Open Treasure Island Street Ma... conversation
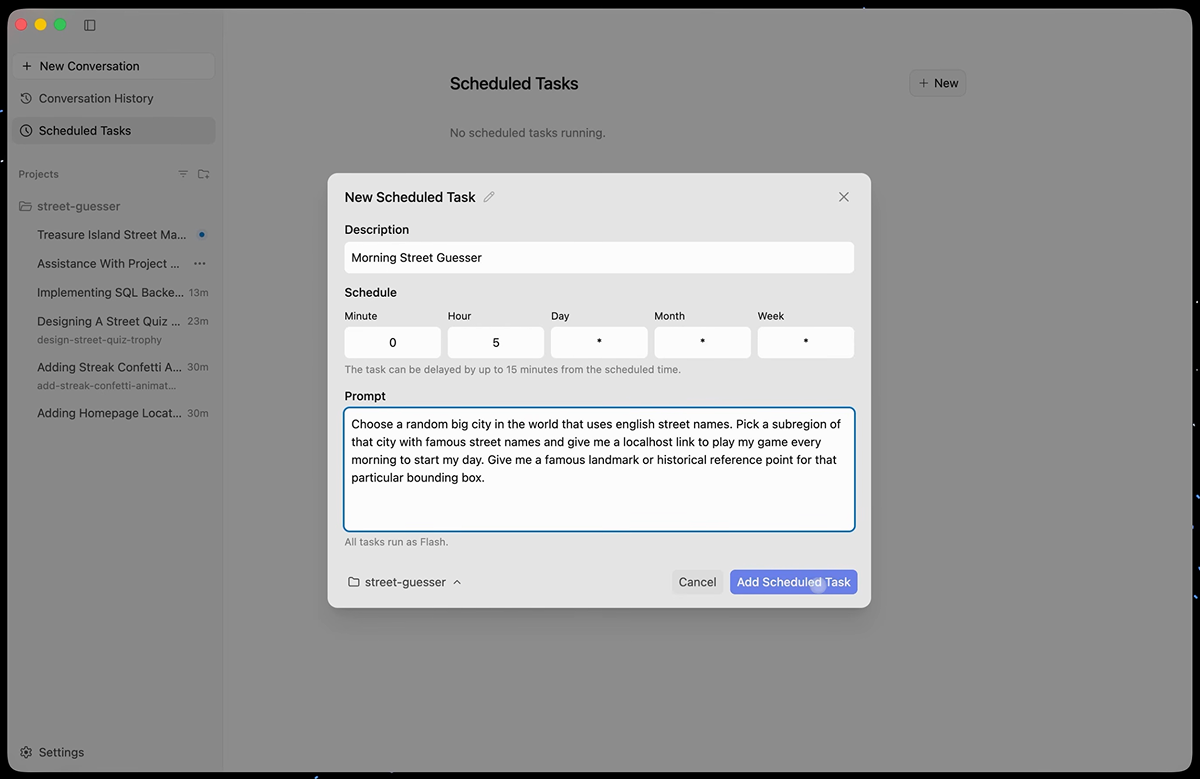Viewport: 1200px width, 779px height. click(112, 235)
